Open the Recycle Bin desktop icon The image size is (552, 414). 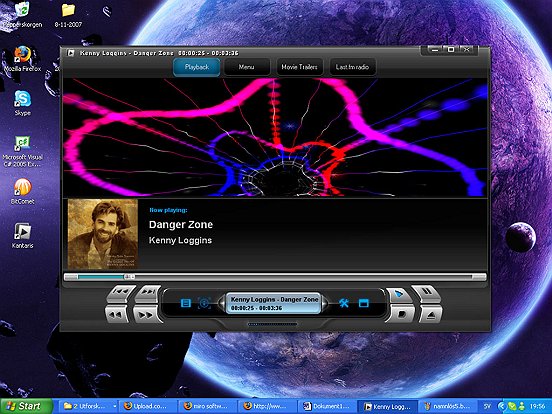[x=22, y=15]
